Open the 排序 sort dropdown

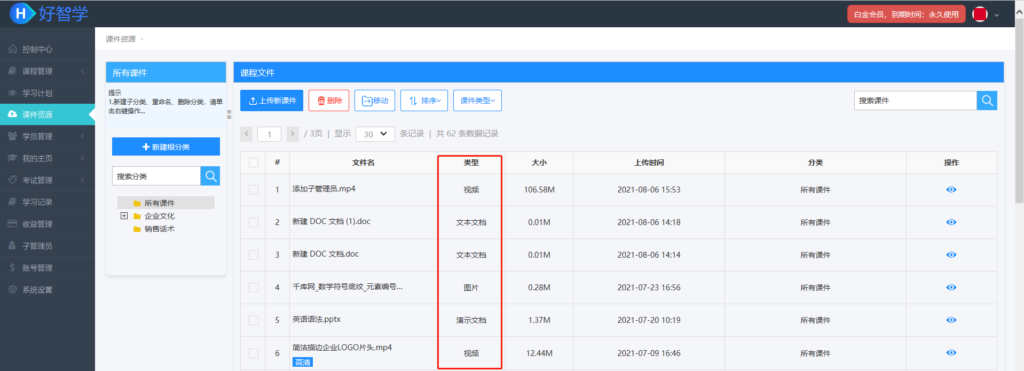pos(424,101)
